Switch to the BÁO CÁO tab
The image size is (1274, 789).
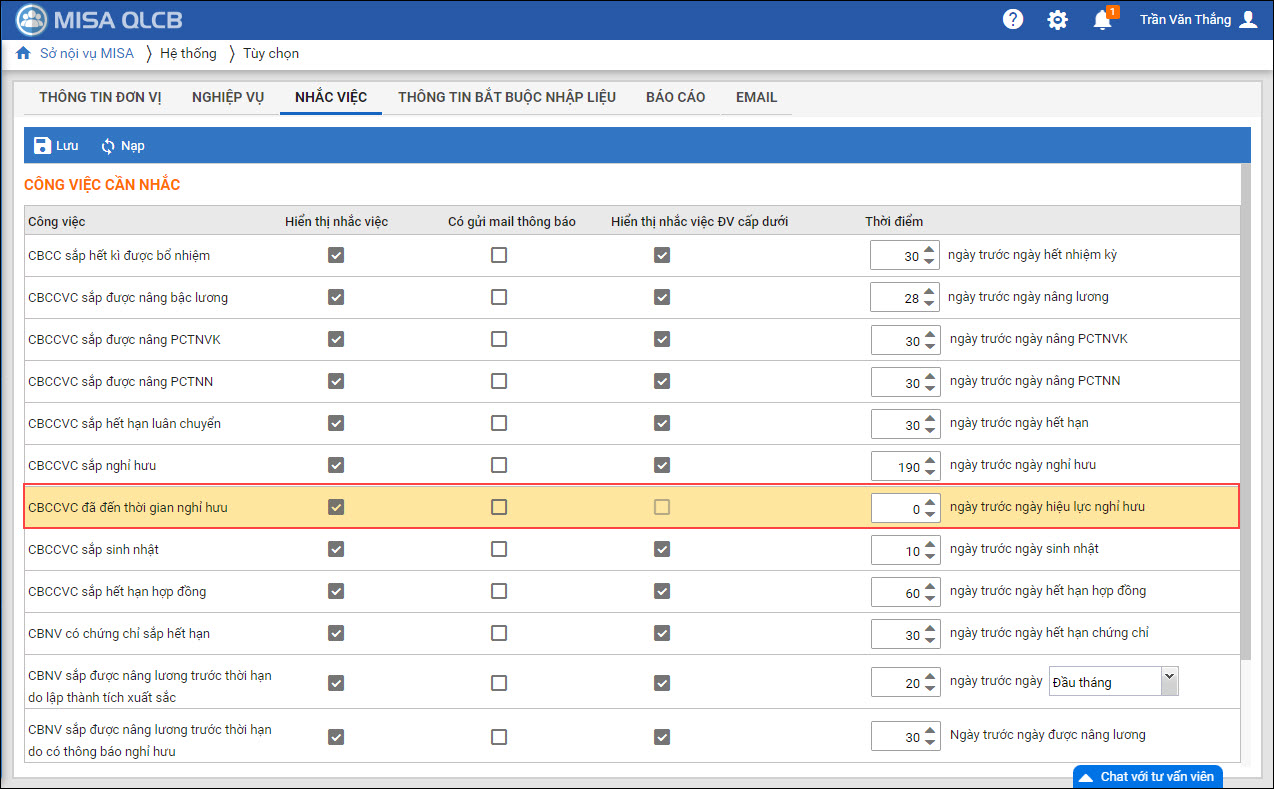click(675, 97)
